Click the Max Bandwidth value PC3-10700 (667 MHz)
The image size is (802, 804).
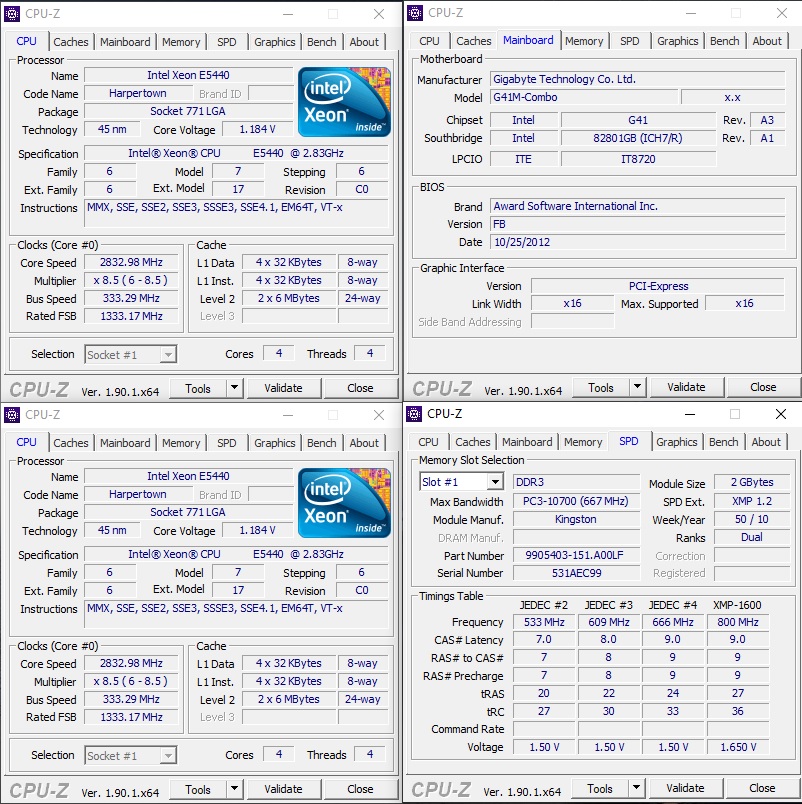(576, 501)
